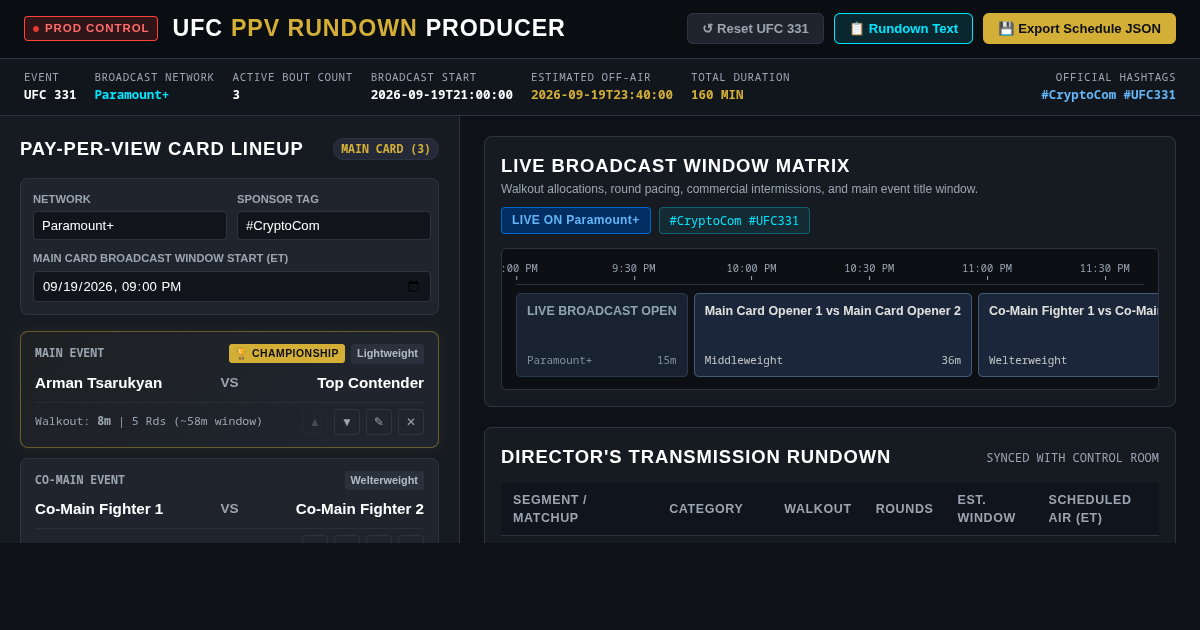The height and width of the screenshot is (630, 1200).
Task: Click the Walkout column header
Action: pos(818,509)
